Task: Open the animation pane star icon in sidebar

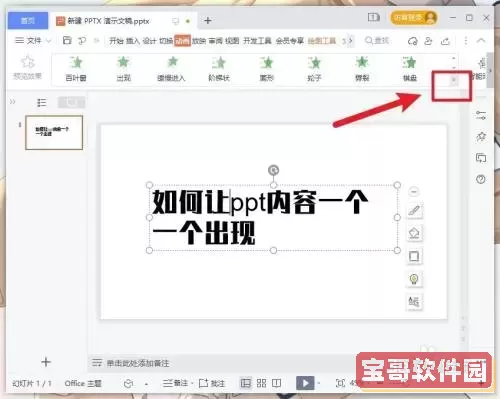Action: point(481,137)
